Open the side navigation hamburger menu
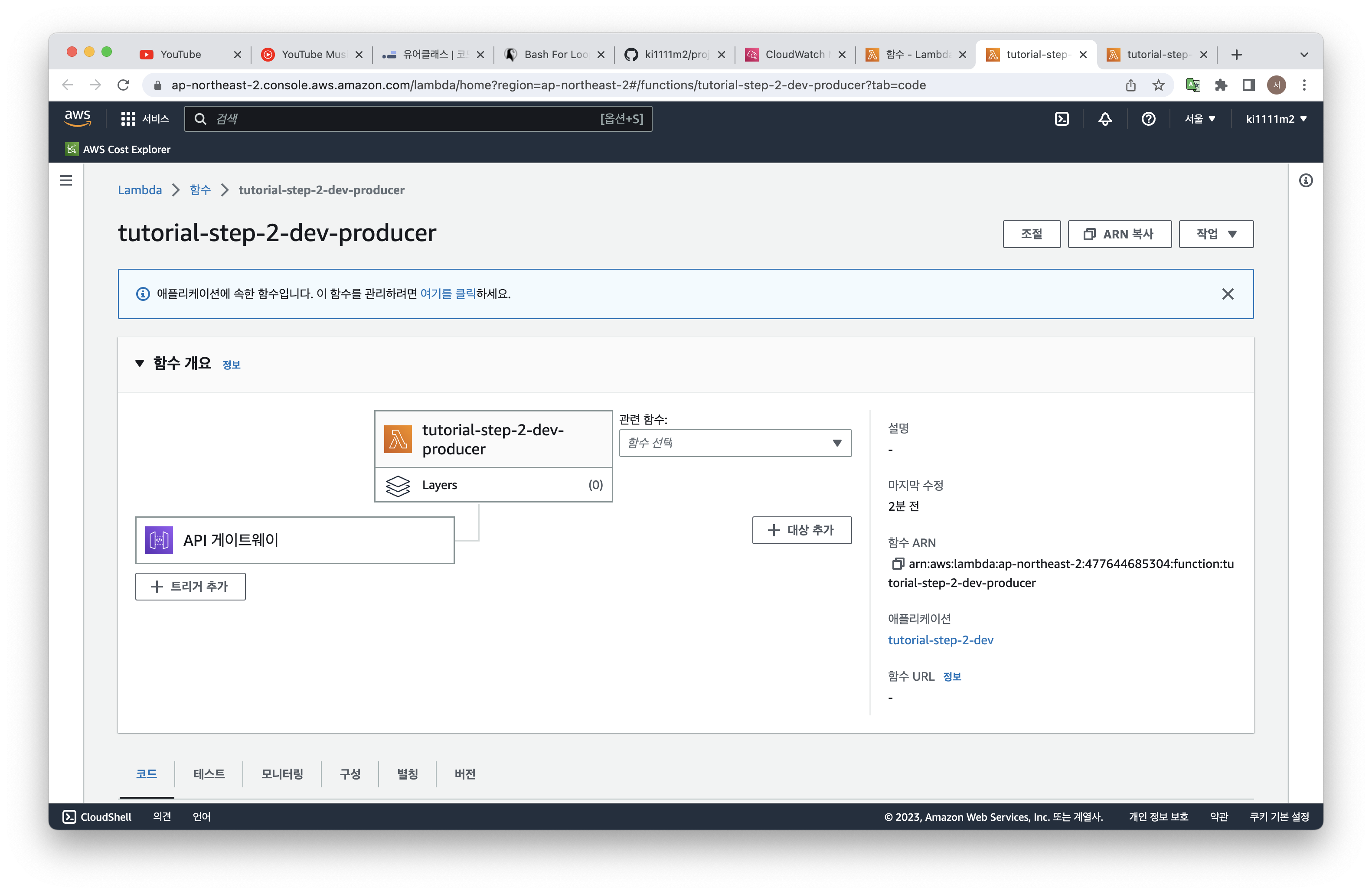 (x=66, y=180)
